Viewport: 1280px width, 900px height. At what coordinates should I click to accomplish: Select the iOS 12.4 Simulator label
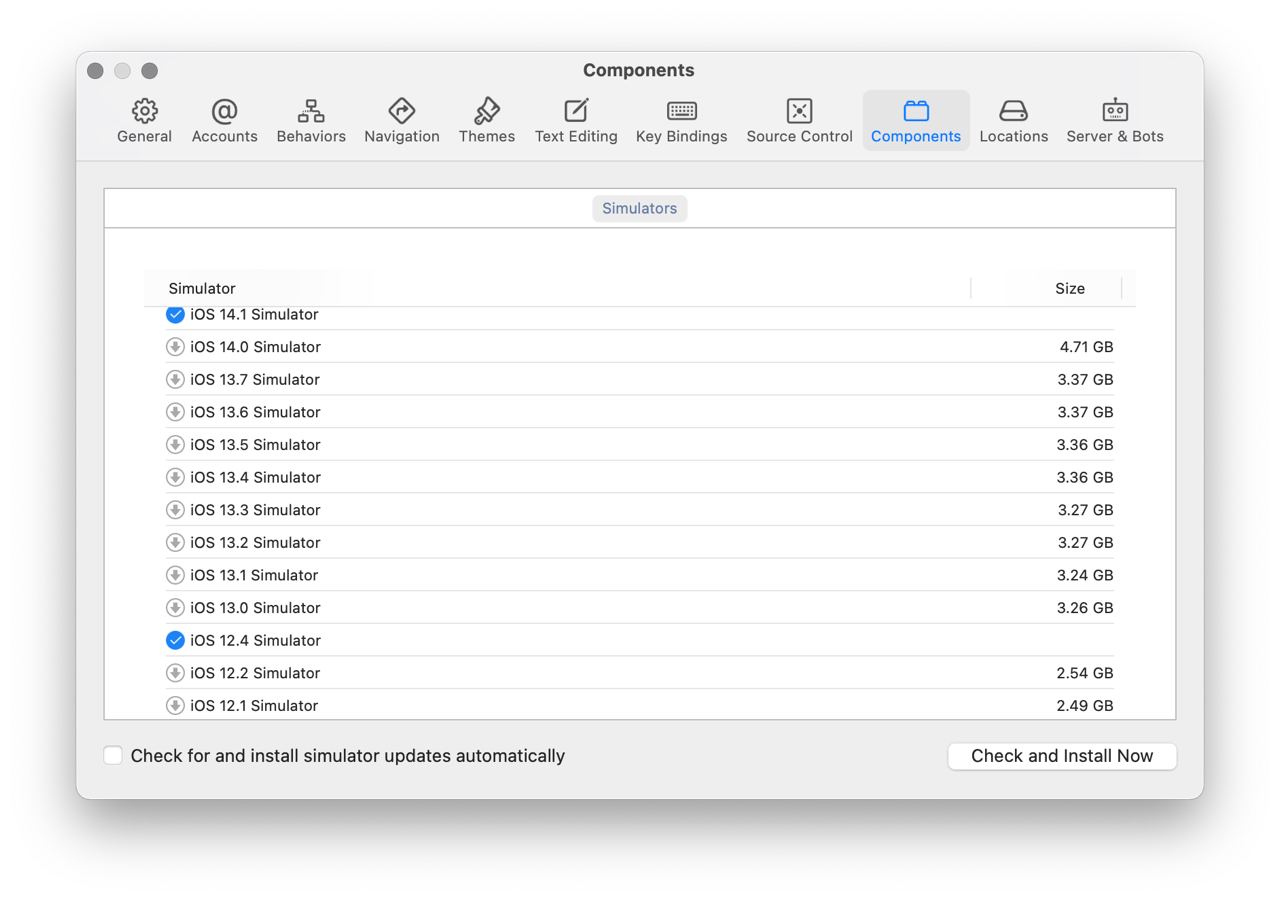click(x=256, y=640)
